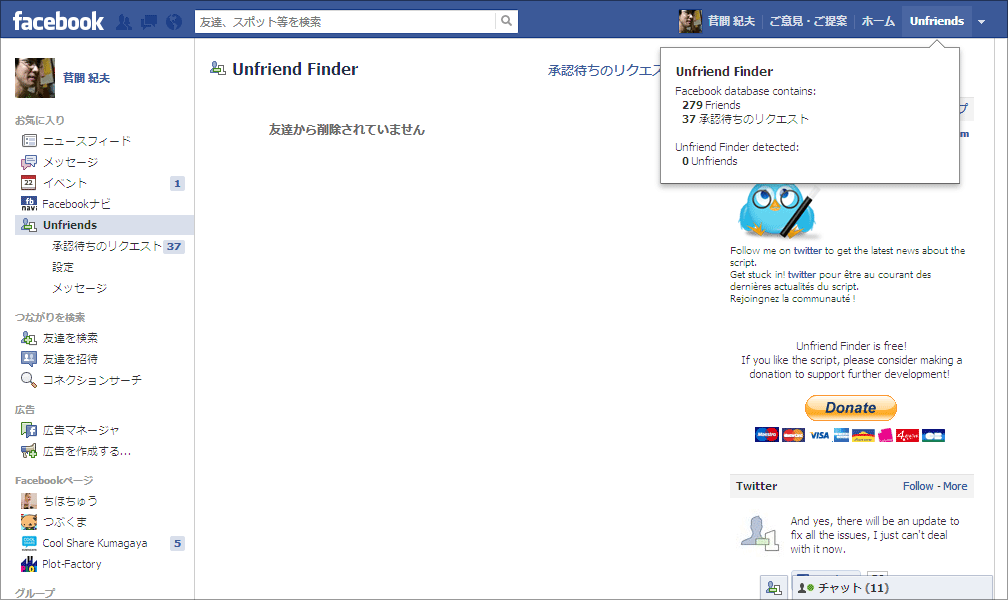Click Follow in Twitter box

click(x=918, y=486)
